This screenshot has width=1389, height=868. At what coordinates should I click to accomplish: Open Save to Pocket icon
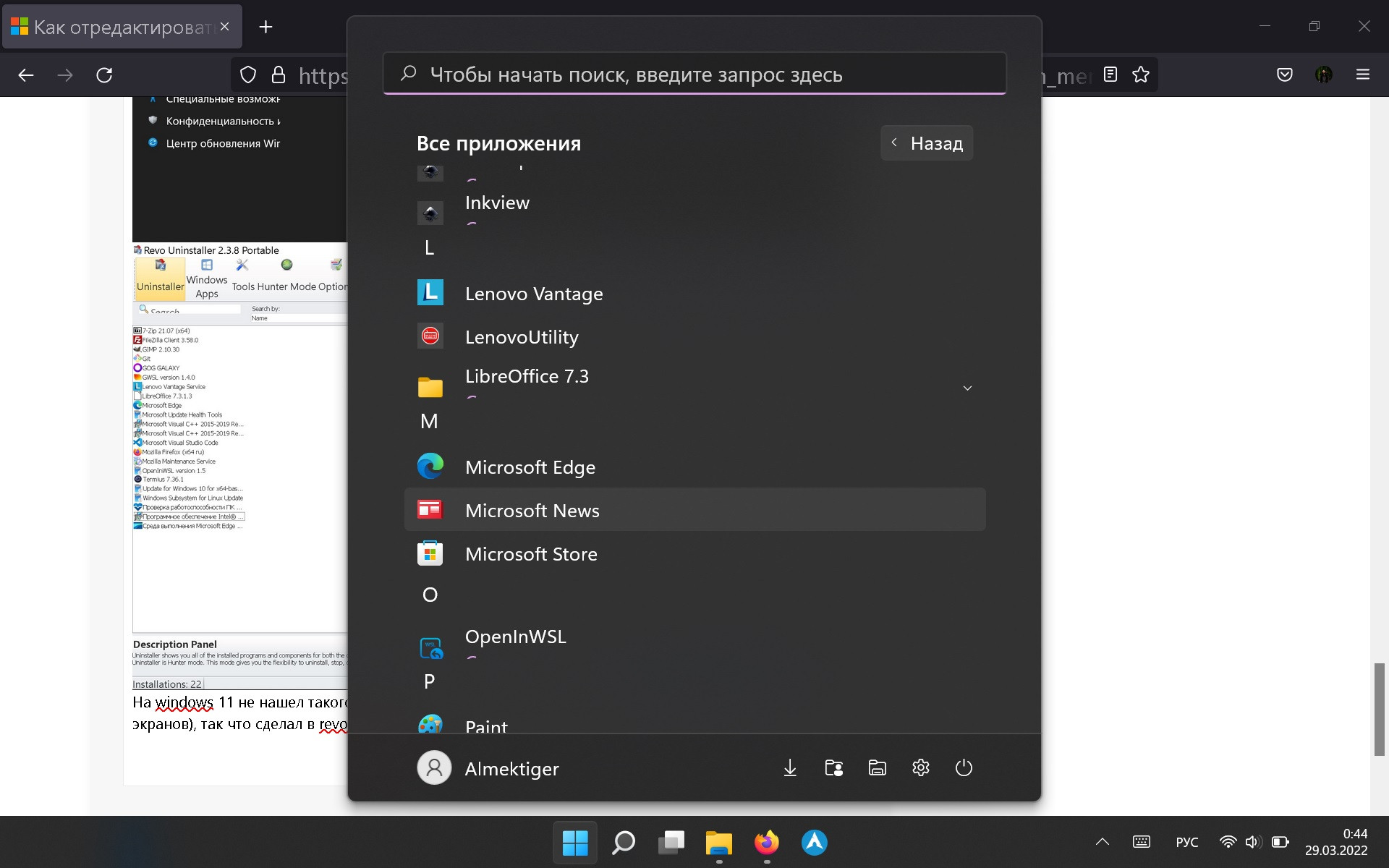click(1285, 75)
